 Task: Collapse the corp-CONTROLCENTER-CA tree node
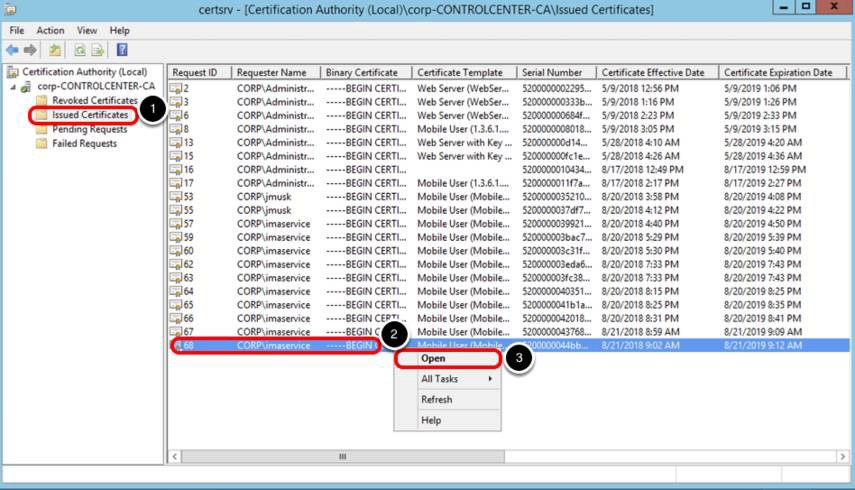13,87
